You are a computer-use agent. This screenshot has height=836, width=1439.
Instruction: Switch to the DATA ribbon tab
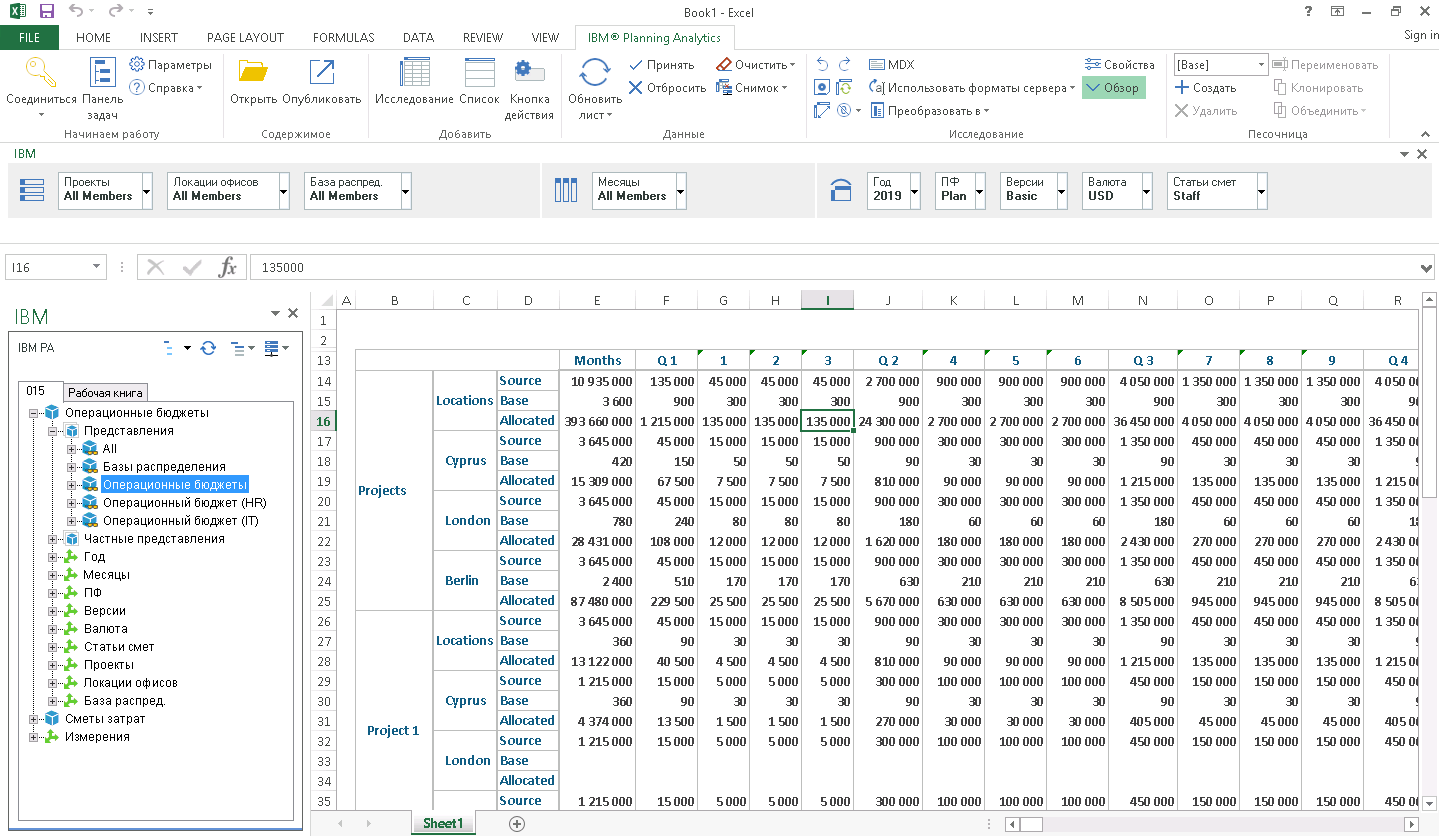[x=418, y=38]
